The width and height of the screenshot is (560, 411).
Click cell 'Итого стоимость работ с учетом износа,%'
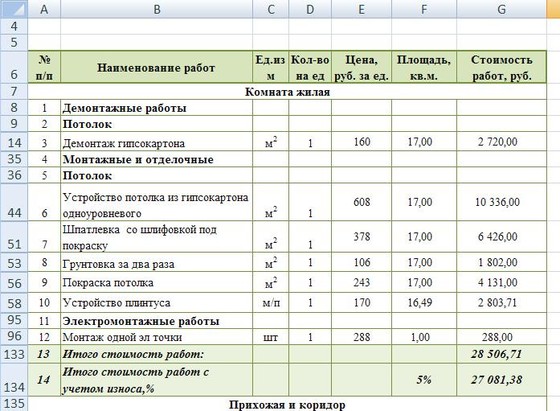(156, 380)
